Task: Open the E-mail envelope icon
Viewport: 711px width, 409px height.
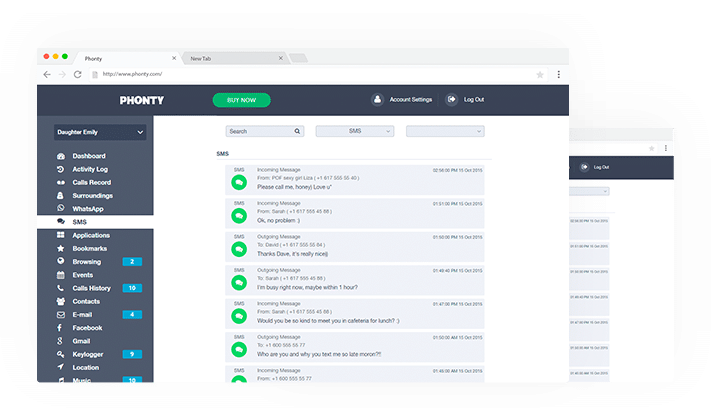Action: click(60, 314)
